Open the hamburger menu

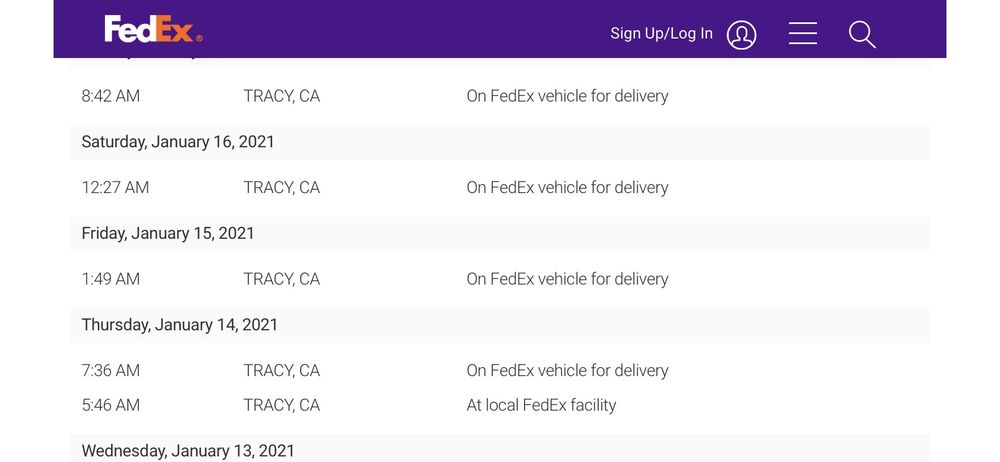click(x=802, y=34)
